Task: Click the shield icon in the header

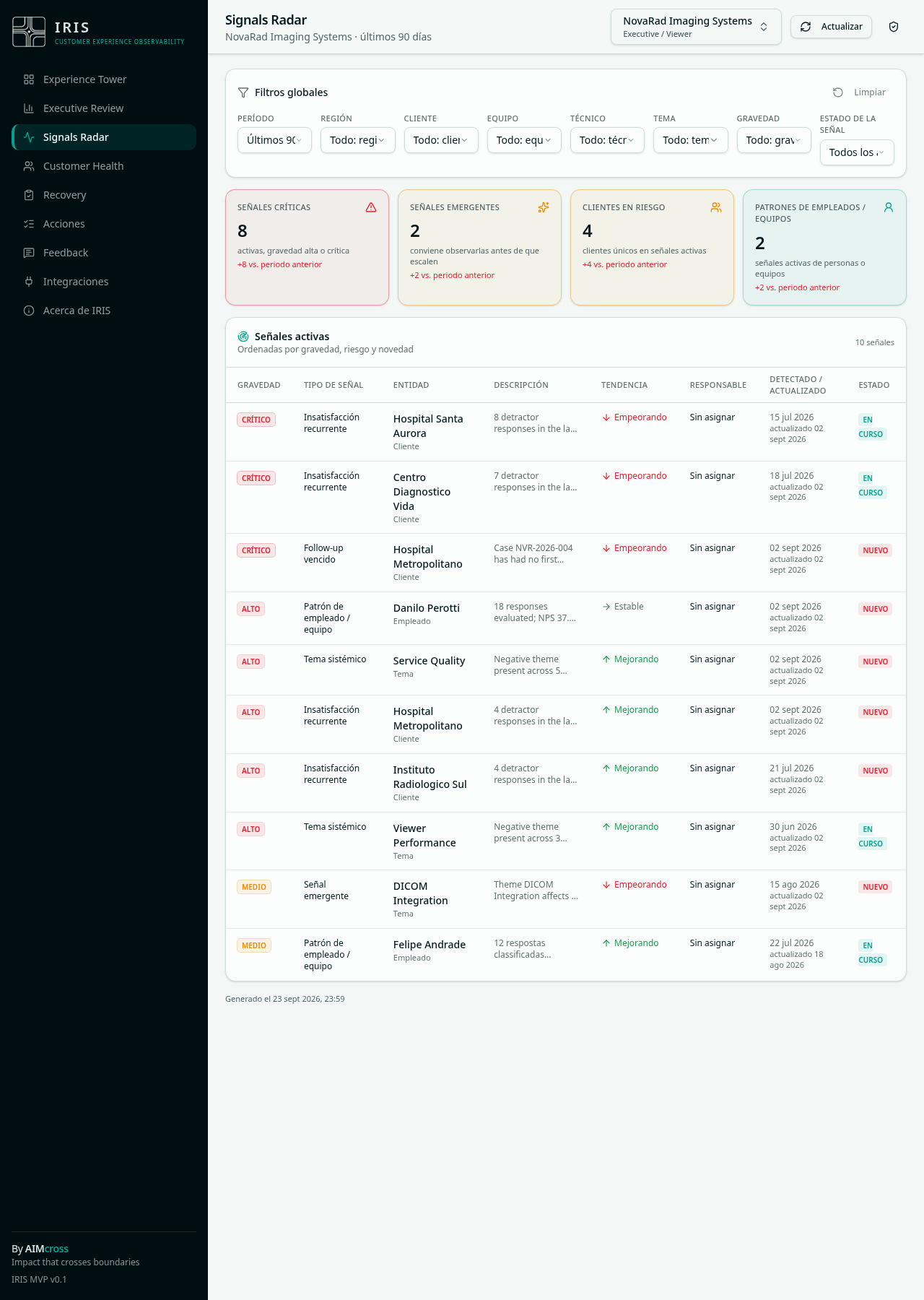Action: 894,27
